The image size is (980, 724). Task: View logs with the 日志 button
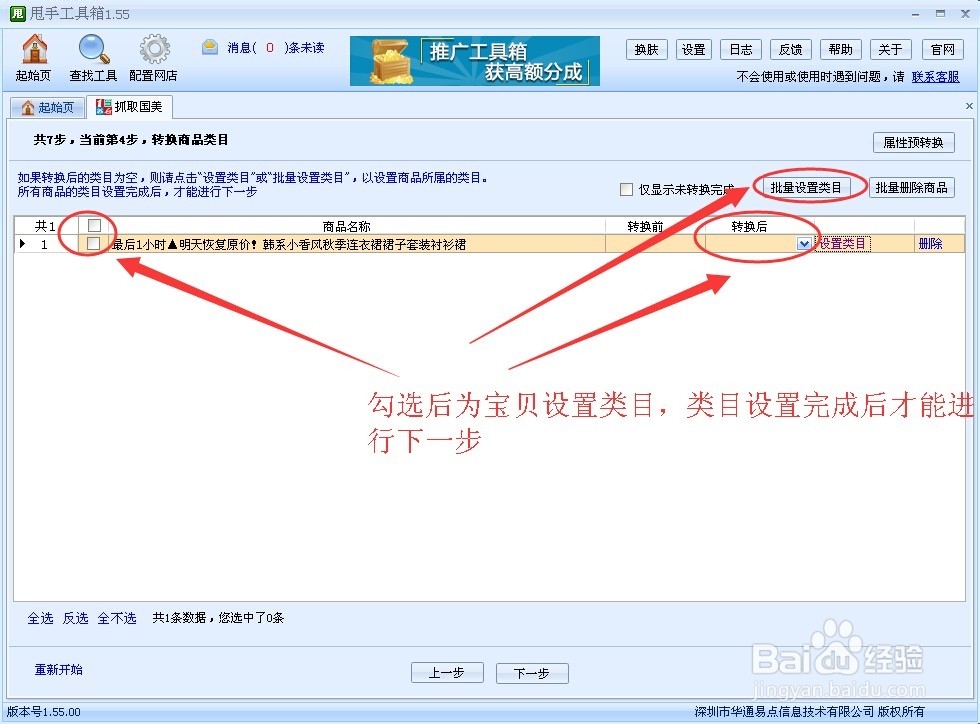point(740,49)
